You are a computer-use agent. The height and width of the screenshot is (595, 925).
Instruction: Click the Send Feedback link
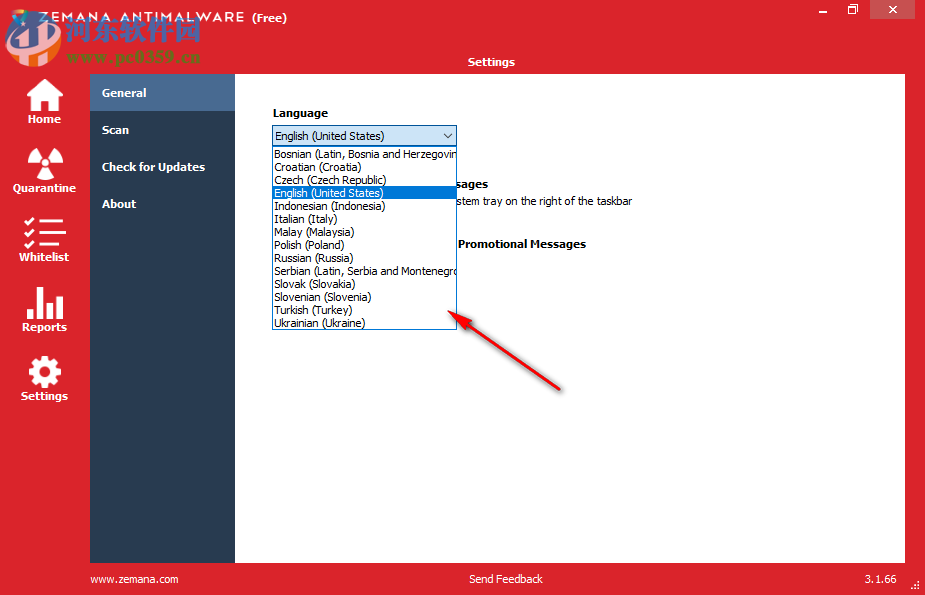click(x=505, y=578)
